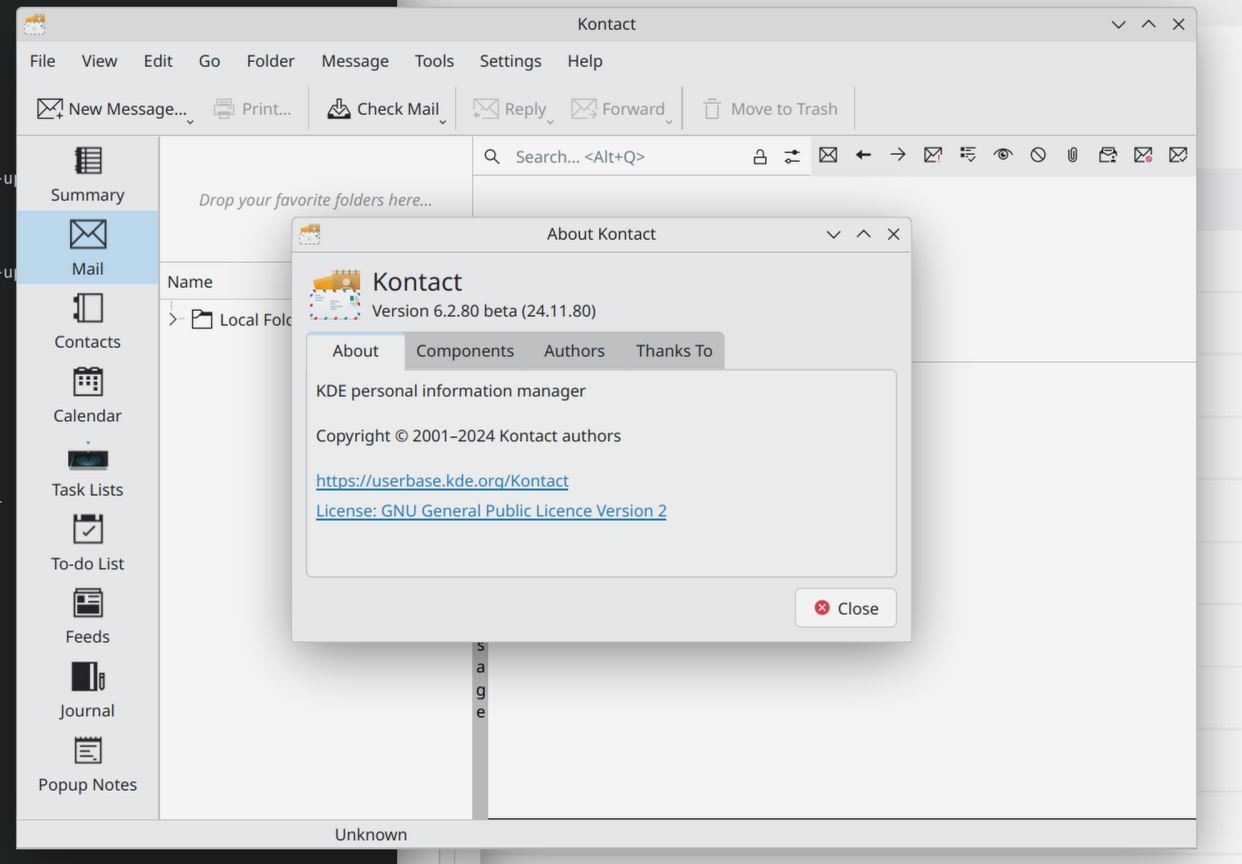Screen dimensions: 1242x864
Task: Toggle the replied messages filter arrow
Action: coord(863,155)
